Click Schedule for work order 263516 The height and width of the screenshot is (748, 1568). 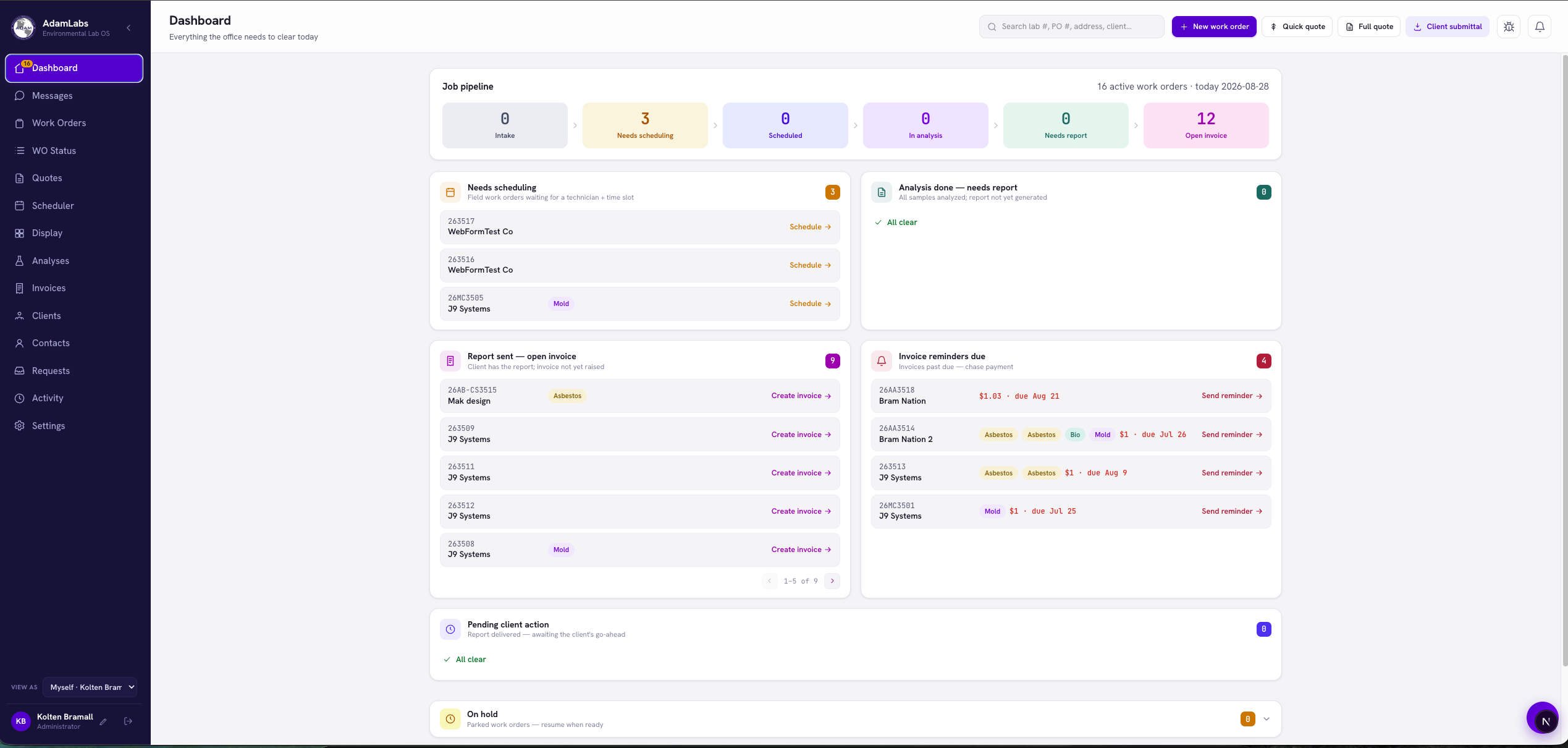[810, 265]
